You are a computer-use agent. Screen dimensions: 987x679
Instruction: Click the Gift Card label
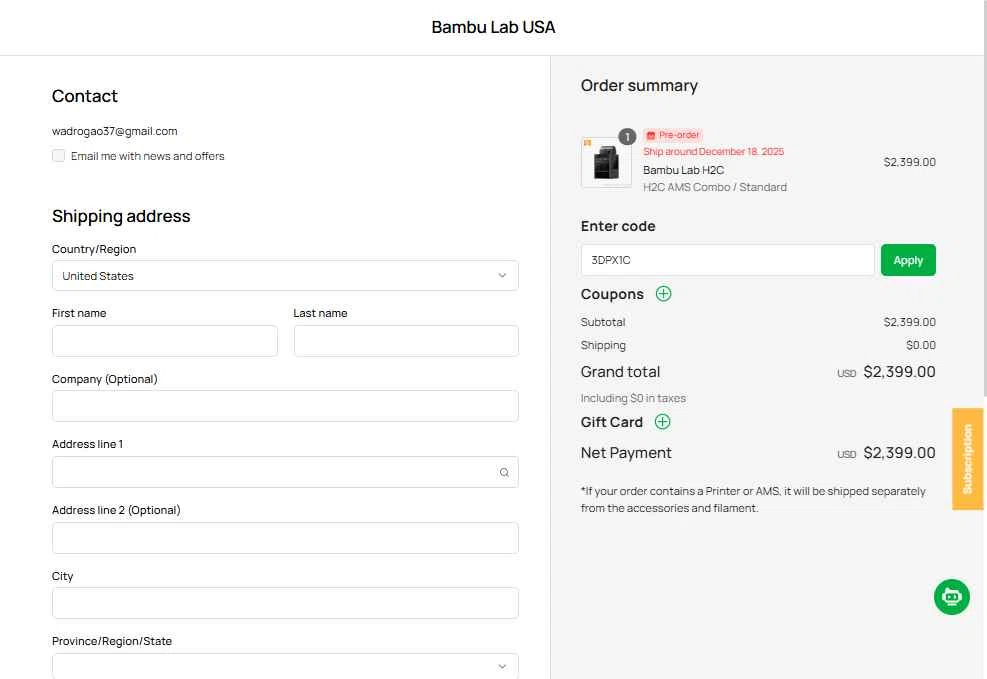click(611, 422)
